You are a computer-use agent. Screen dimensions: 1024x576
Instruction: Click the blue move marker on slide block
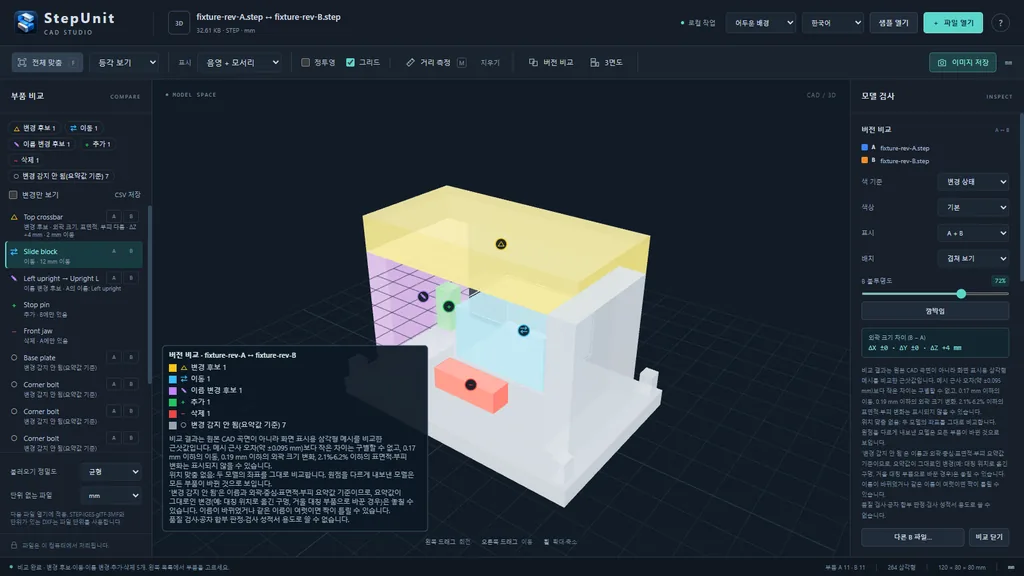pyautogui.click(x=524, y=330)
